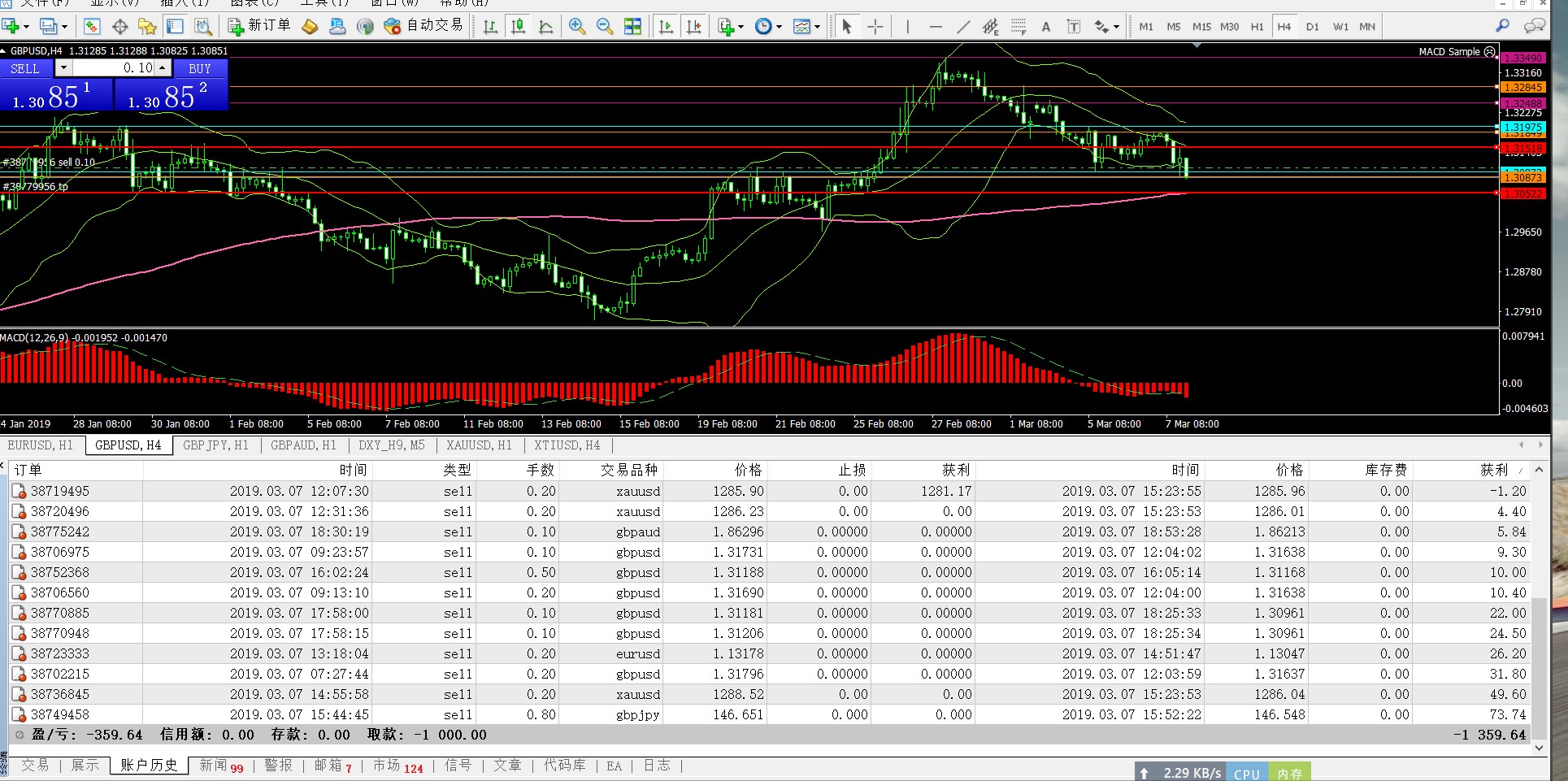
Task: Click the 1.32845 orange price level label
Action: (x=1522, y=87)
